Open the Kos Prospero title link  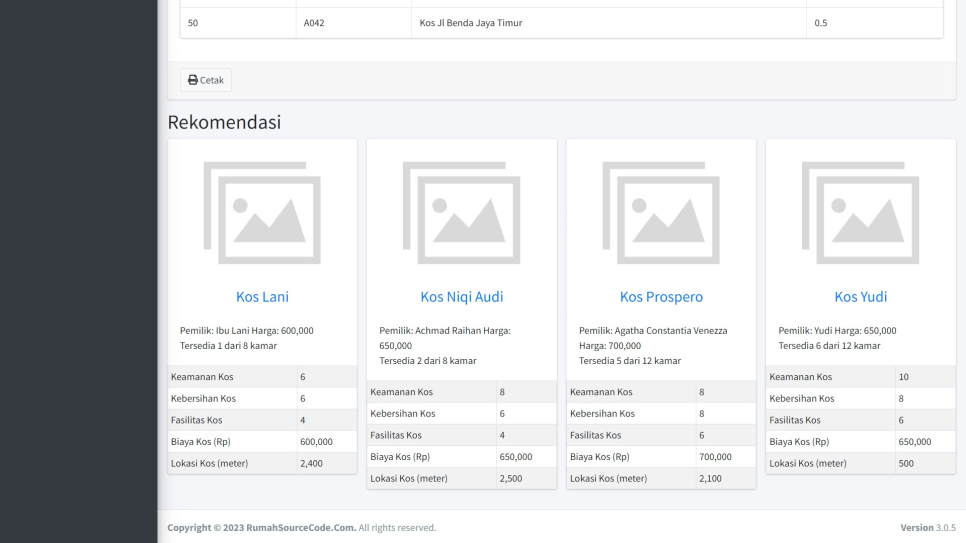(661, 296)
